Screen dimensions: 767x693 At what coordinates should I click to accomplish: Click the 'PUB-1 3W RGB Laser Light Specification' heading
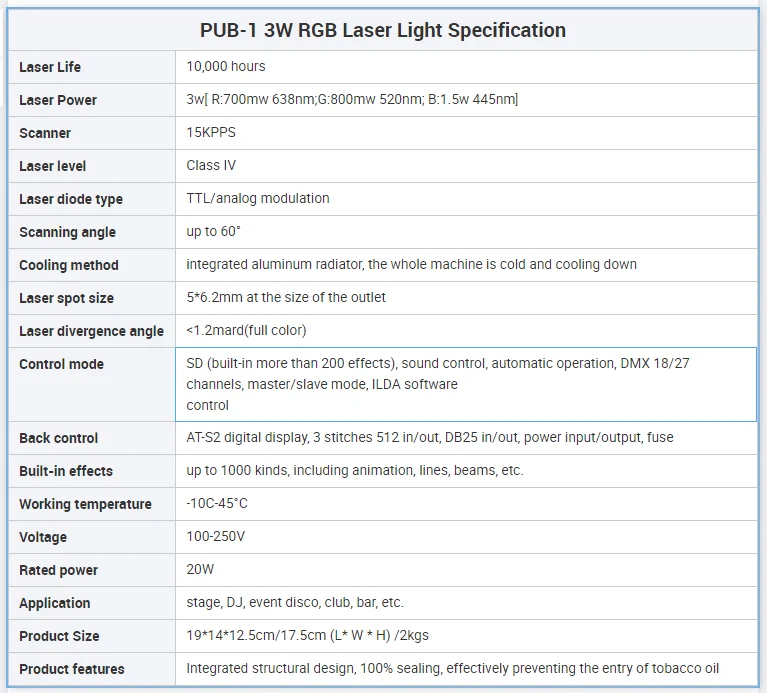point(383,30)
